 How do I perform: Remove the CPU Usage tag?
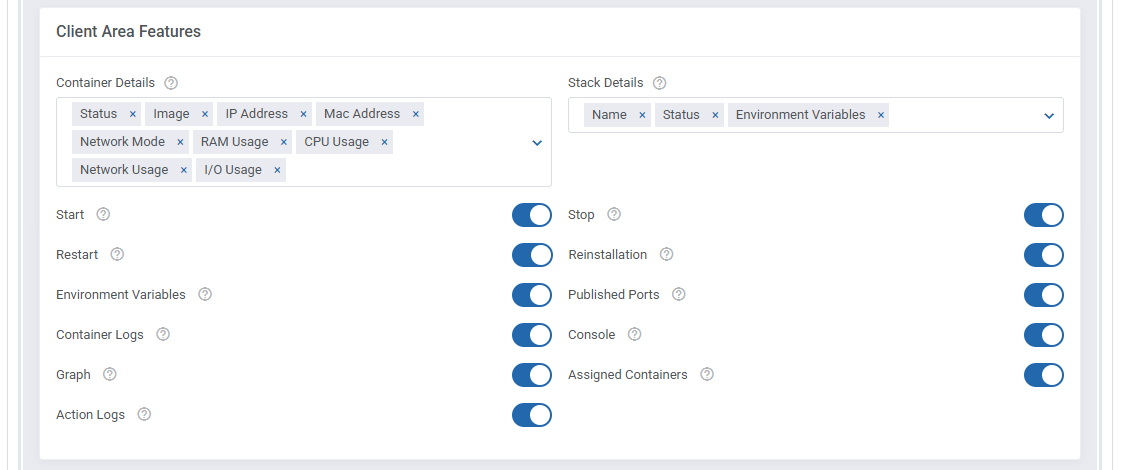(x=384, y=142)
